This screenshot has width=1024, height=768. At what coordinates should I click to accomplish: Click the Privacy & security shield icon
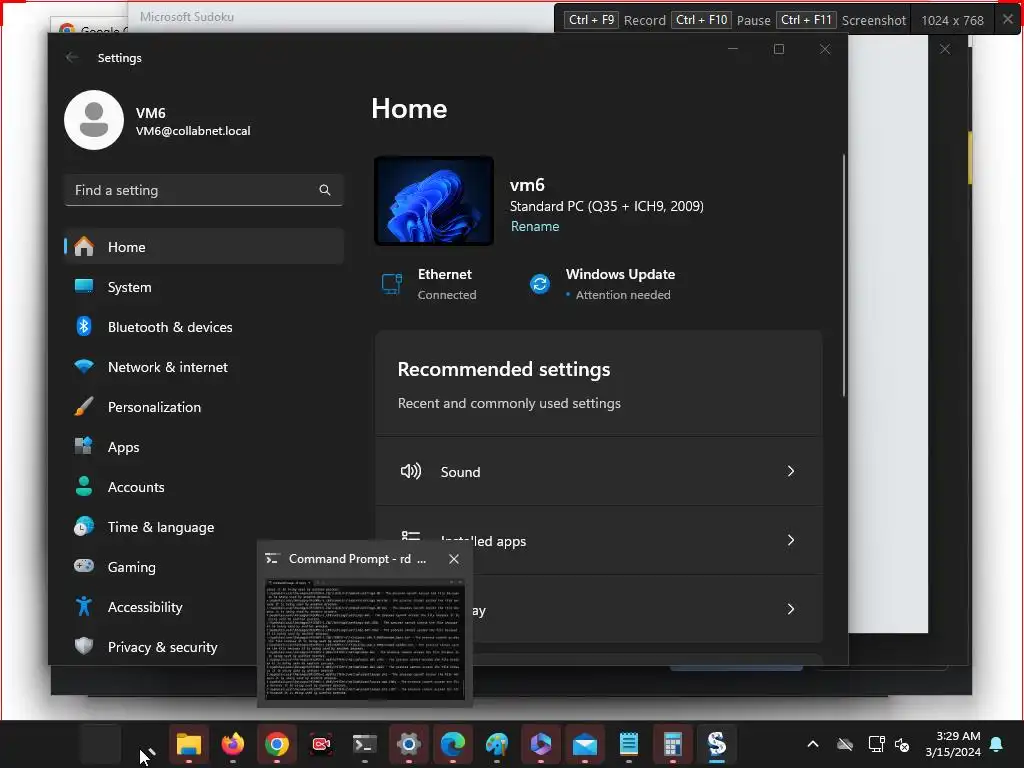tap(84, 647)
